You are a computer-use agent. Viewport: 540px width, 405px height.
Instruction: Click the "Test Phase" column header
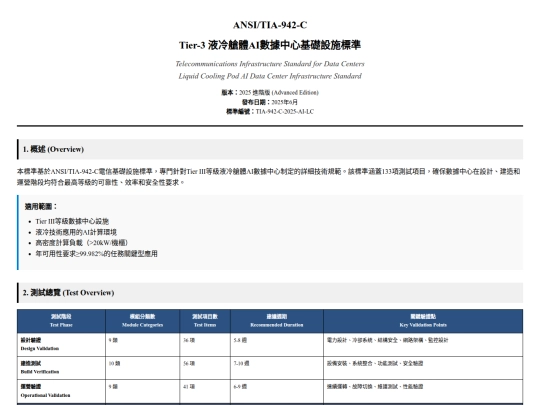(61, 321)
